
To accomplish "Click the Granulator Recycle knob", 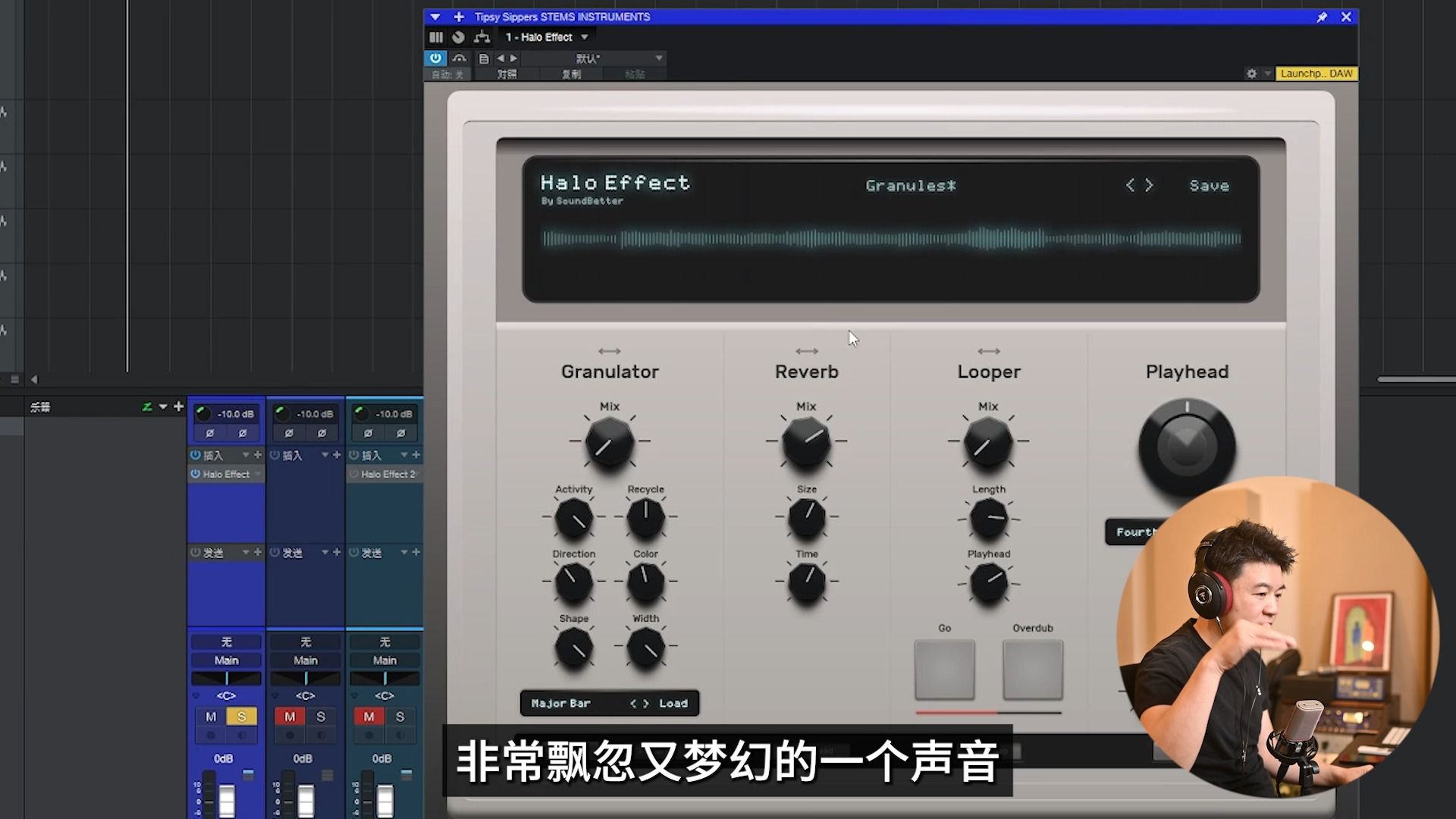I will tap(645, 519).
